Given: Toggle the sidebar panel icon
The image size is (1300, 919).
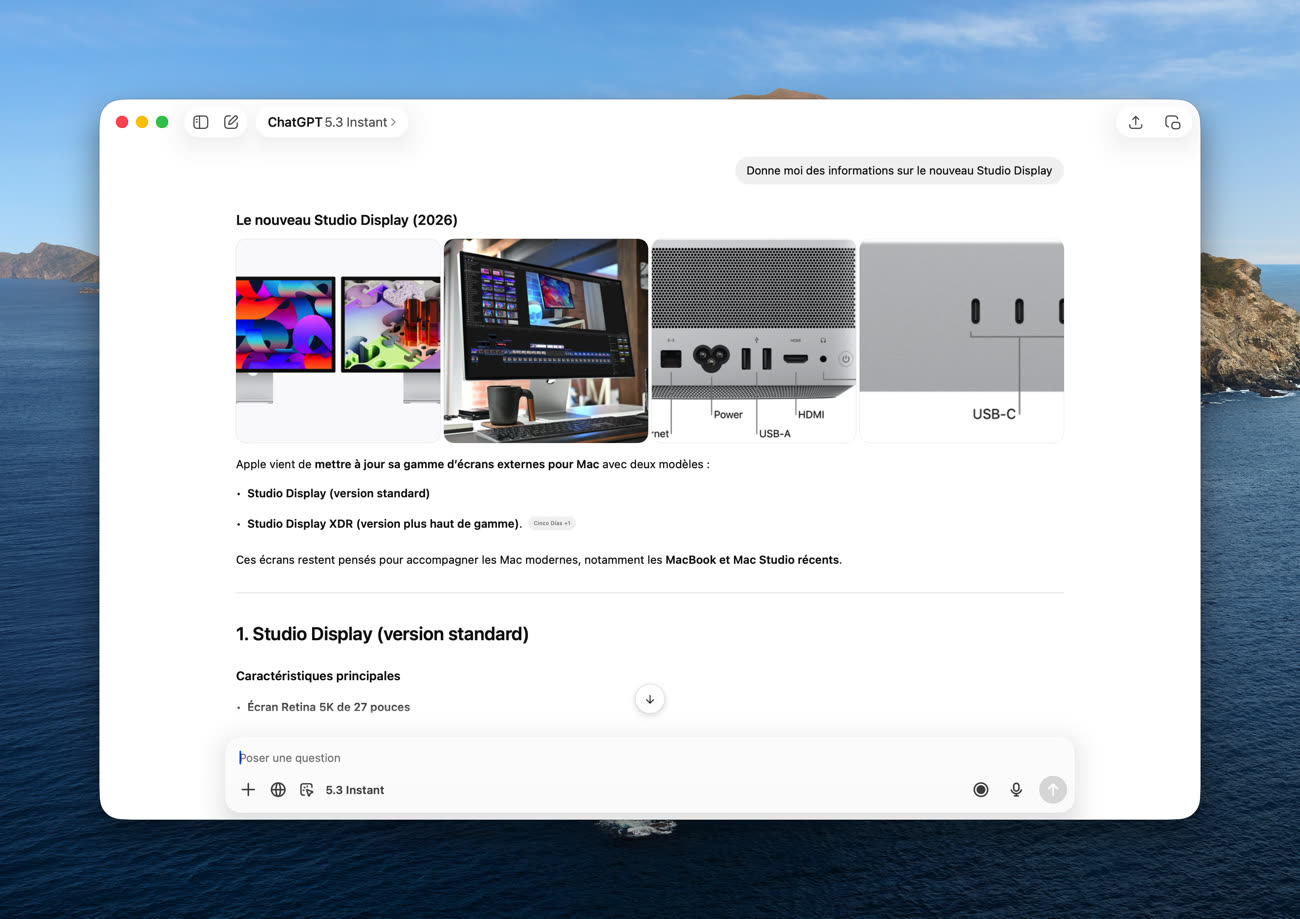Looking at the screenshot, I should point(201,122).
